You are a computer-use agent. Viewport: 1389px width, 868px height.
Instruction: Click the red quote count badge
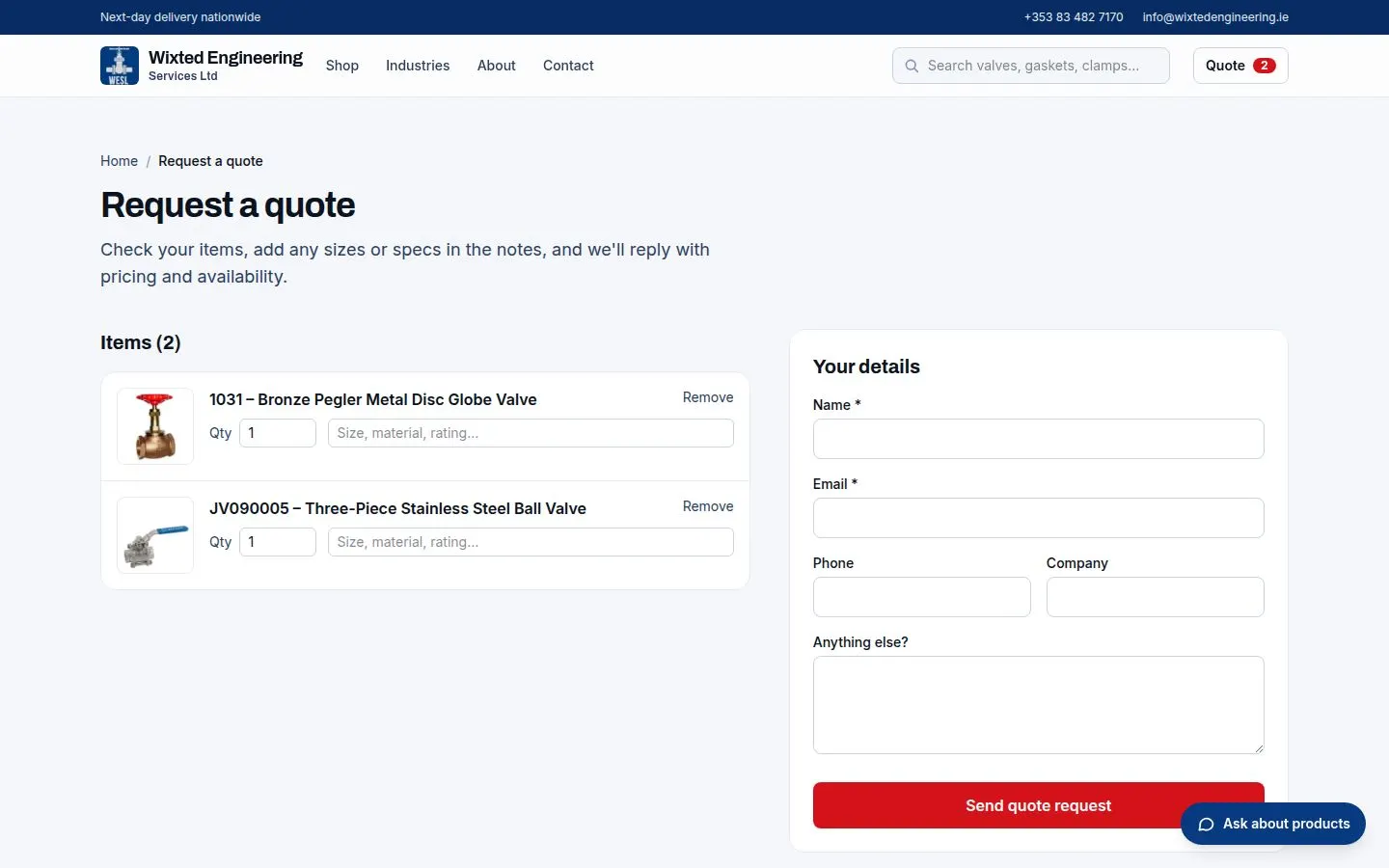[1265, 66]
